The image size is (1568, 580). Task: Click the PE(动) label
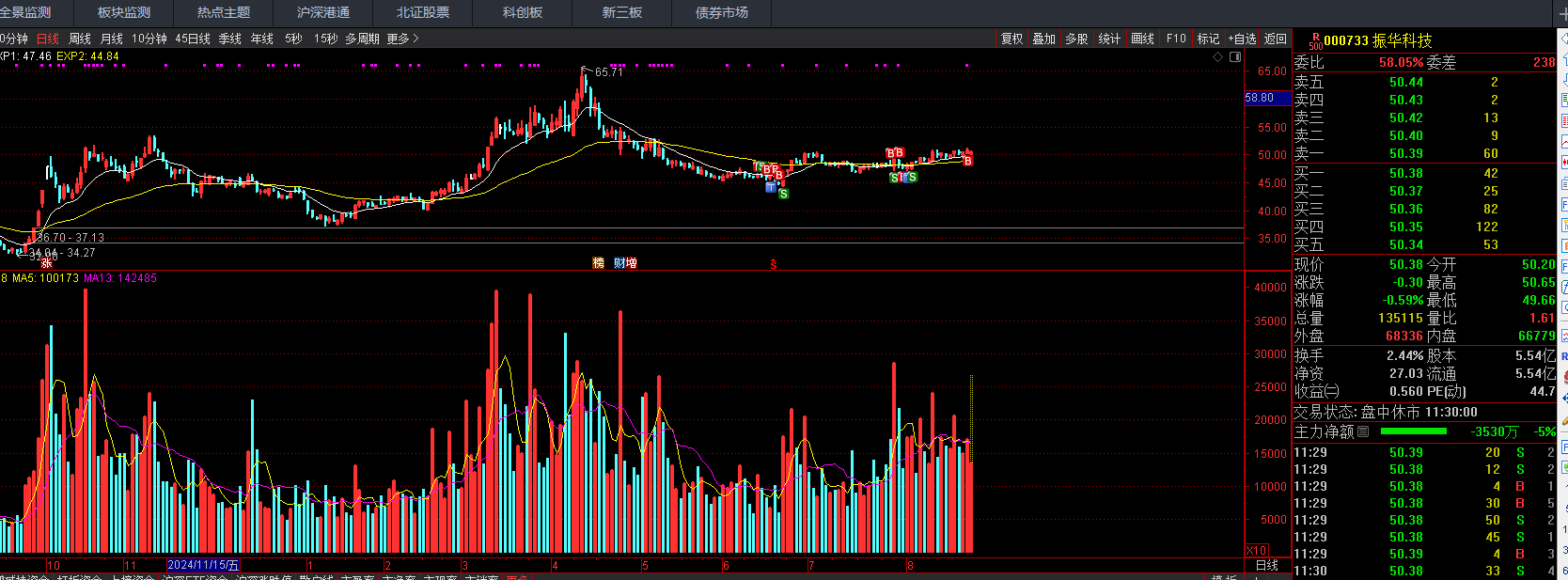(x=1447, y=391)
